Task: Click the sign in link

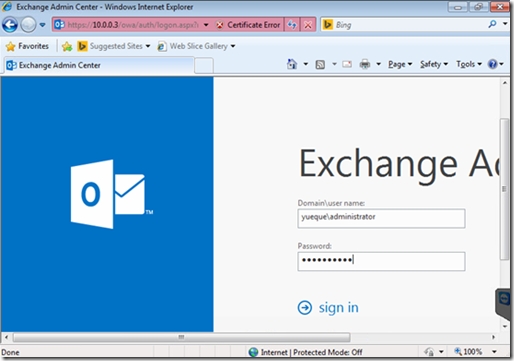Action: (338, 307)
